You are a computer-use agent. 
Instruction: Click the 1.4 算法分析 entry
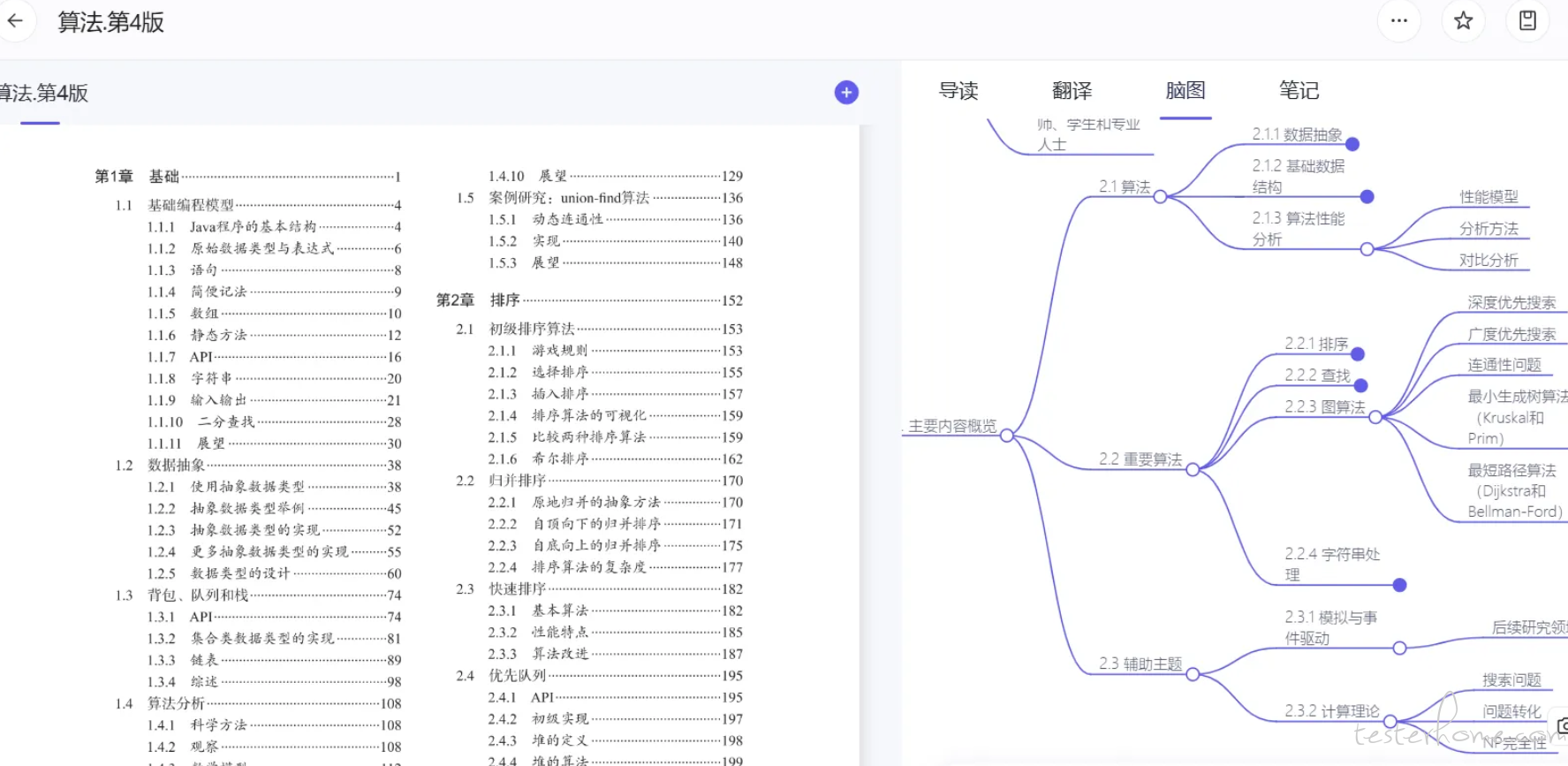tap(258, 703)
